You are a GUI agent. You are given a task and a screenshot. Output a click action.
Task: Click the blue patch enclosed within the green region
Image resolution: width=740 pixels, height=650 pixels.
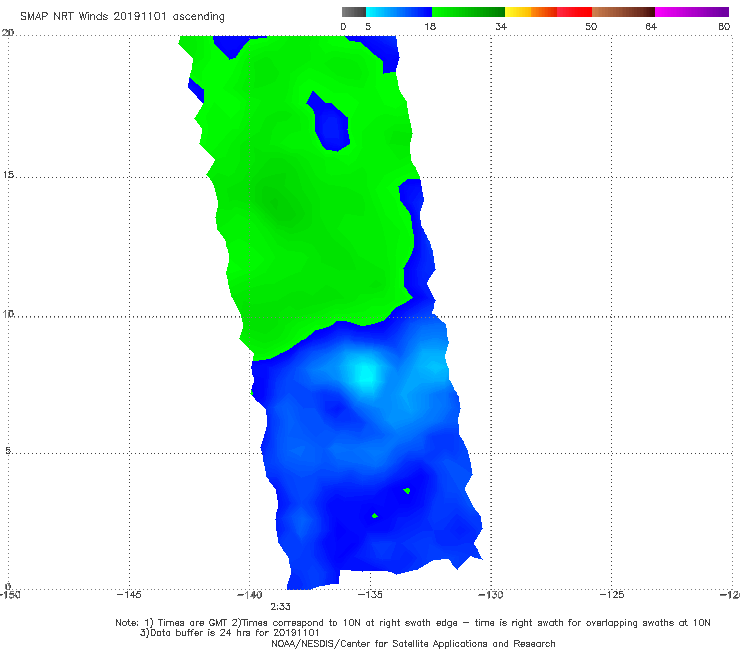tap(332, 124)
